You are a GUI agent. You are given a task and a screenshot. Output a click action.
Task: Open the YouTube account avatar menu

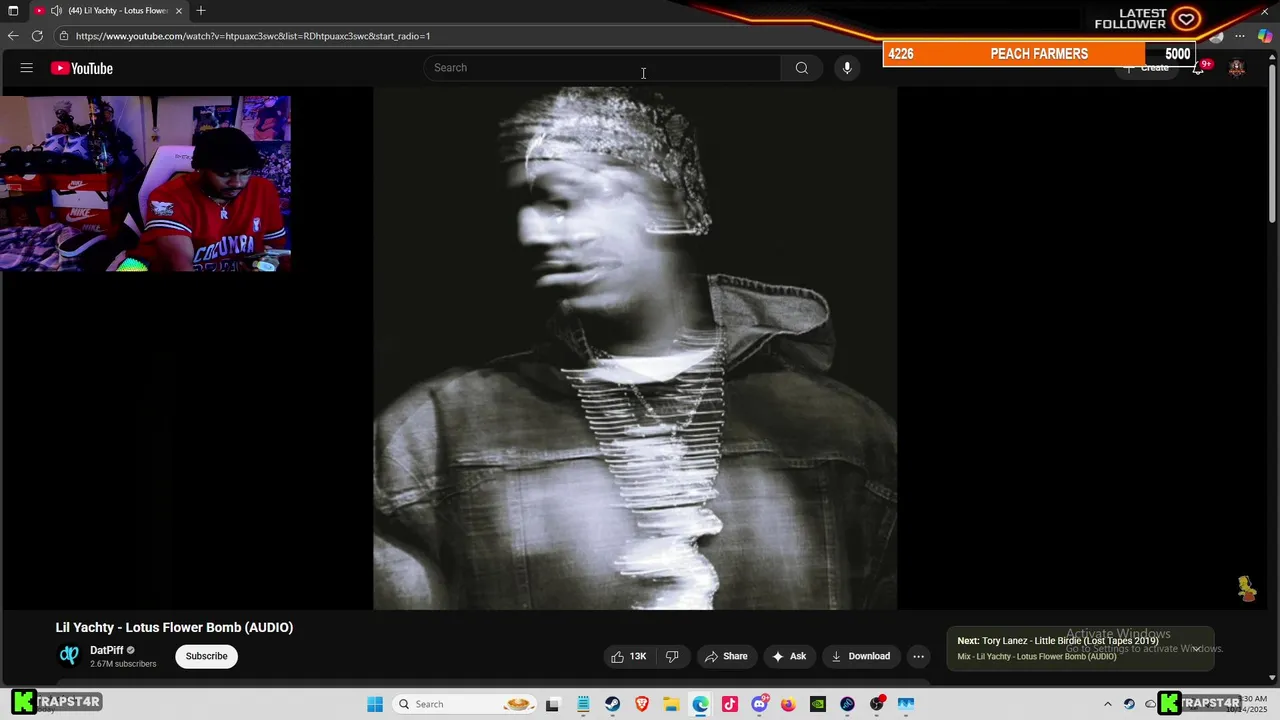click(x=1237, y=68)
